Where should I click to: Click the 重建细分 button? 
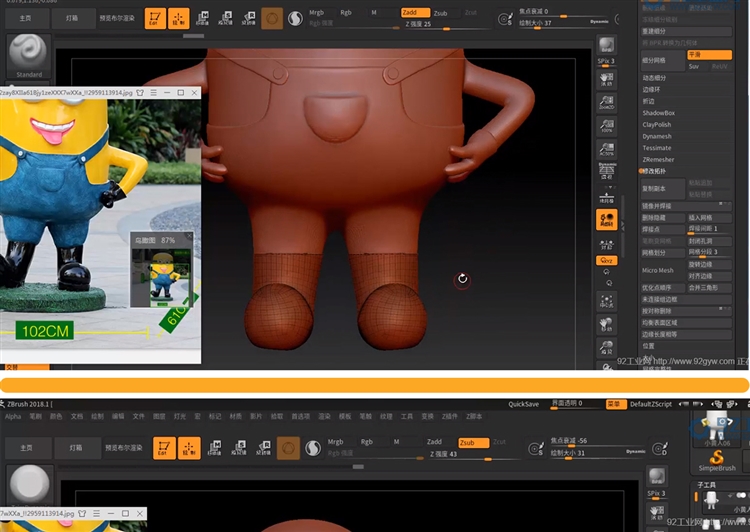tap(686, 31)
